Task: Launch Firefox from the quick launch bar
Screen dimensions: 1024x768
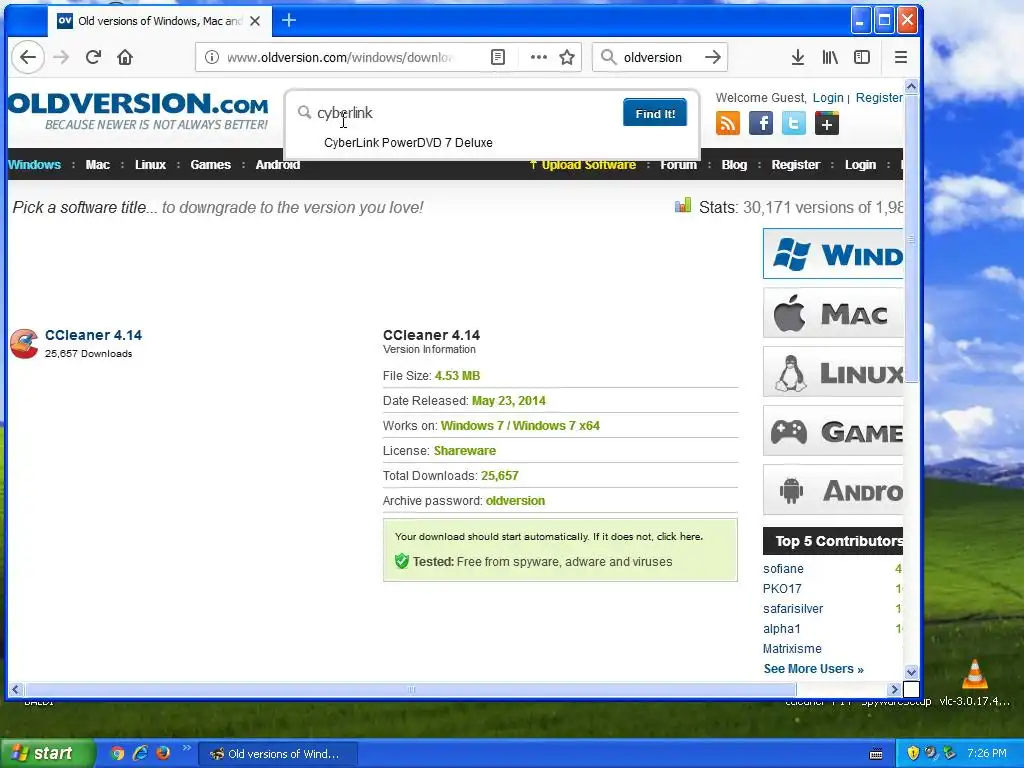Action: pos(163,753)
